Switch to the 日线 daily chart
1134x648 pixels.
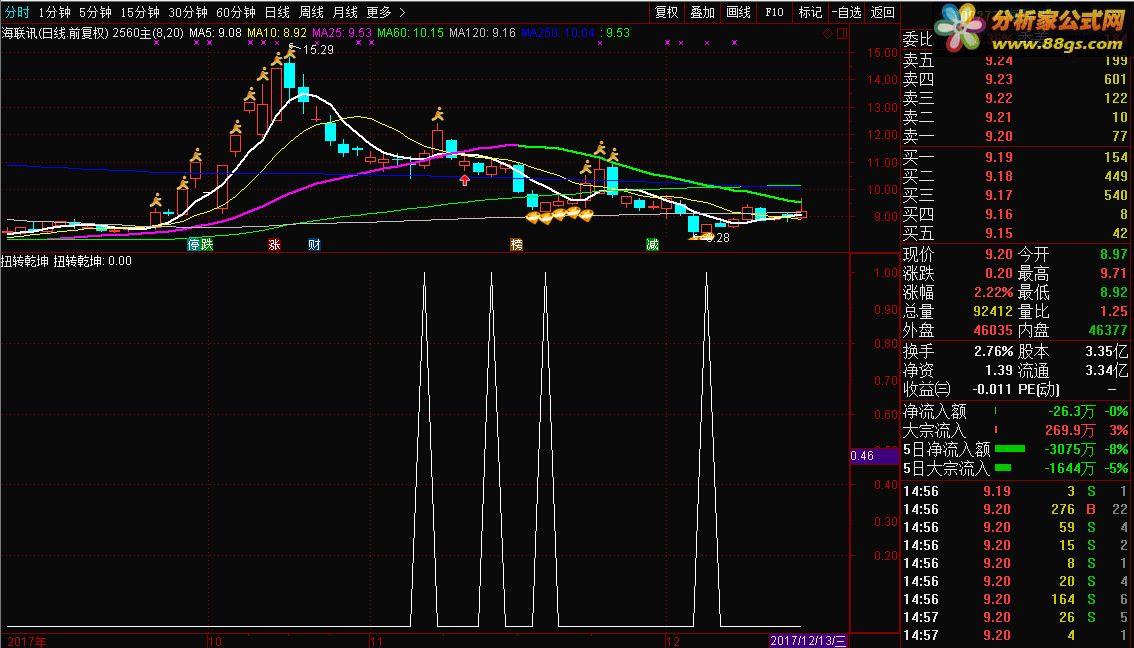(x=277, y=12)
